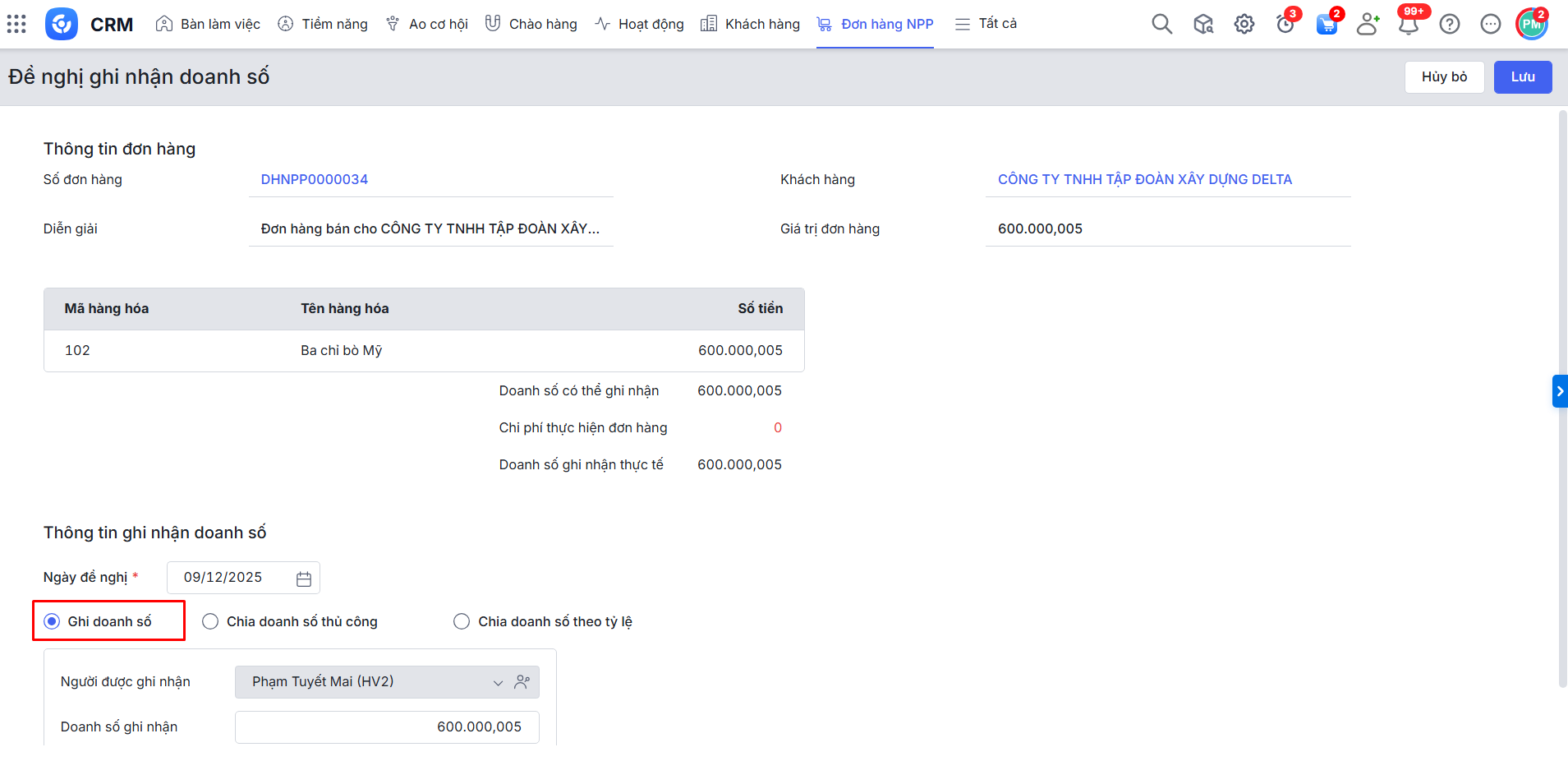Open the shopping cart icon

(x=1326, y=25)
